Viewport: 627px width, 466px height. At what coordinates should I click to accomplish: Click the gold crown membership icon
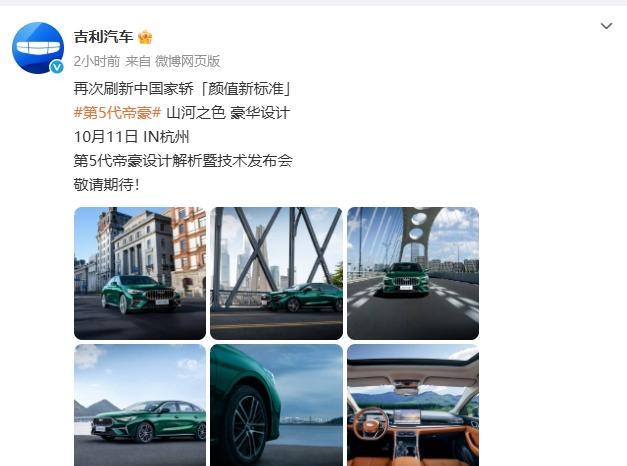[x=145, y=37]
